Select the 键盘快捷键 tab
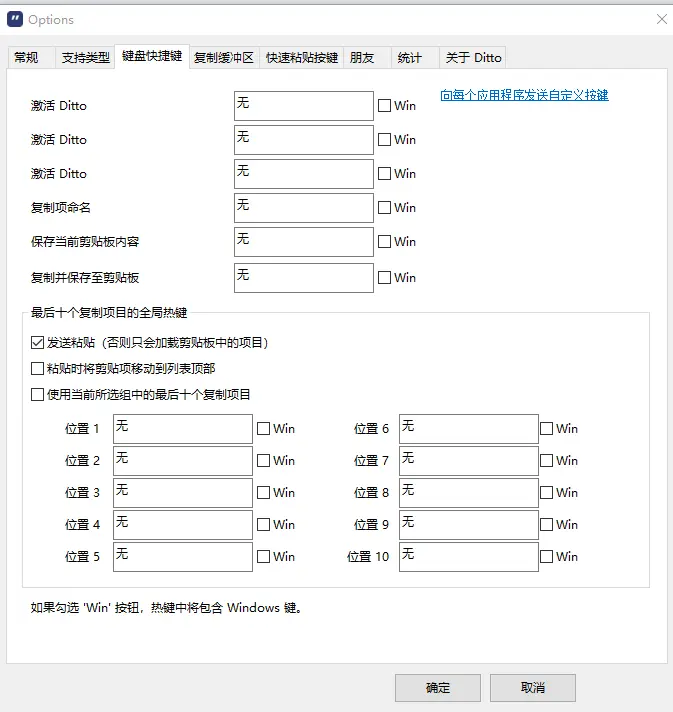This screenshot has width=673, height=712. tap(152, 56)
